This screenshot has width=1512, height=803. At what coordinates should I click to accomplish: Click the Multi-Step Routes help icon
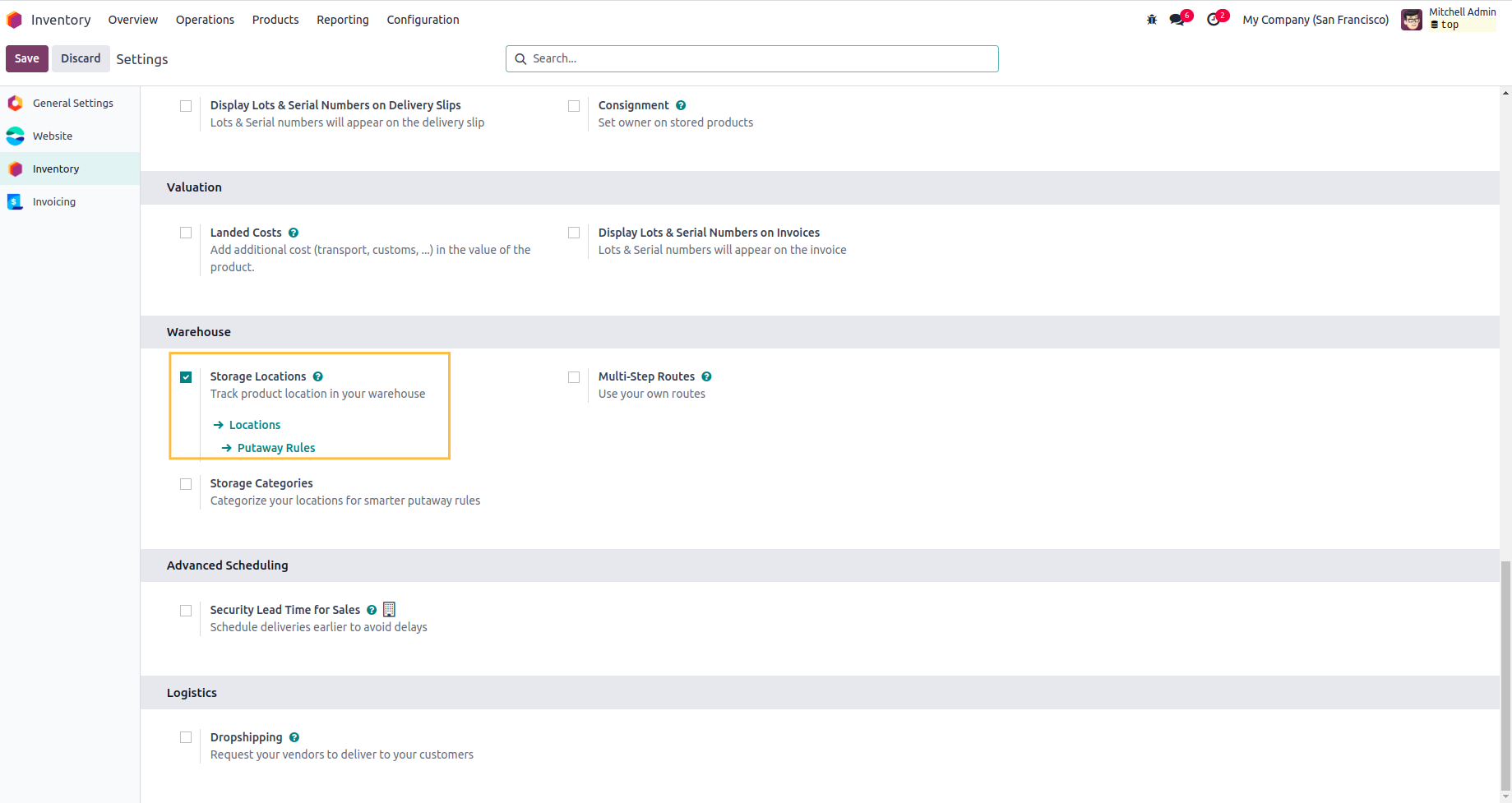click(x=706, y=376)
